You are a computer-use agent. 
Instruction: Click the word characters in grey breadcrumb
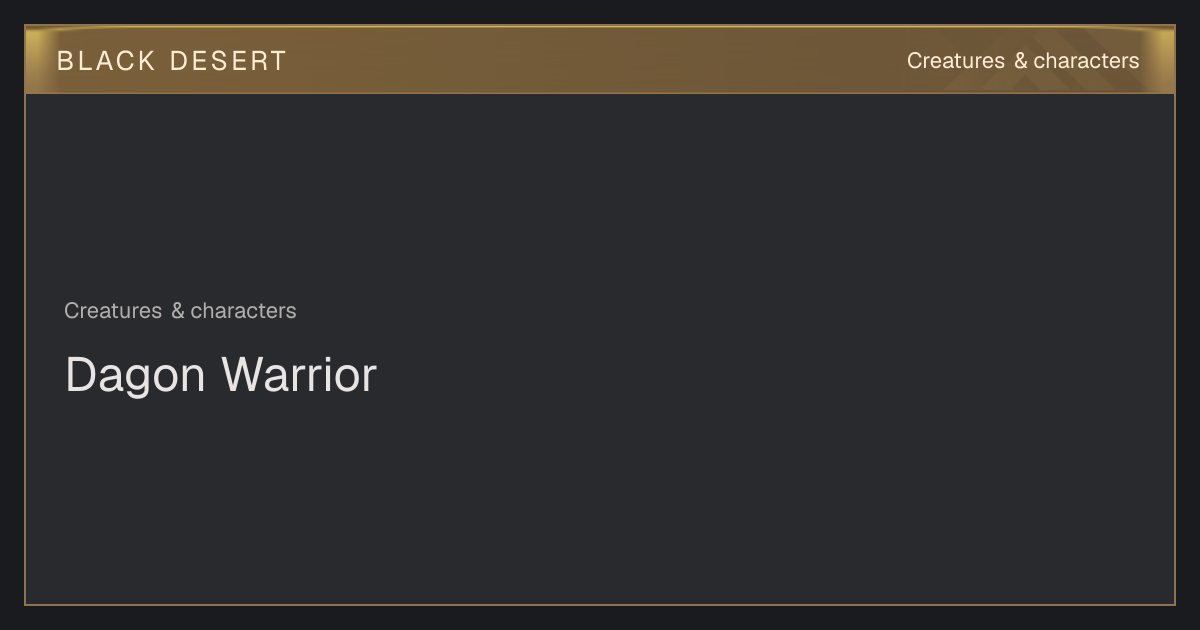(x=243, y=311)
